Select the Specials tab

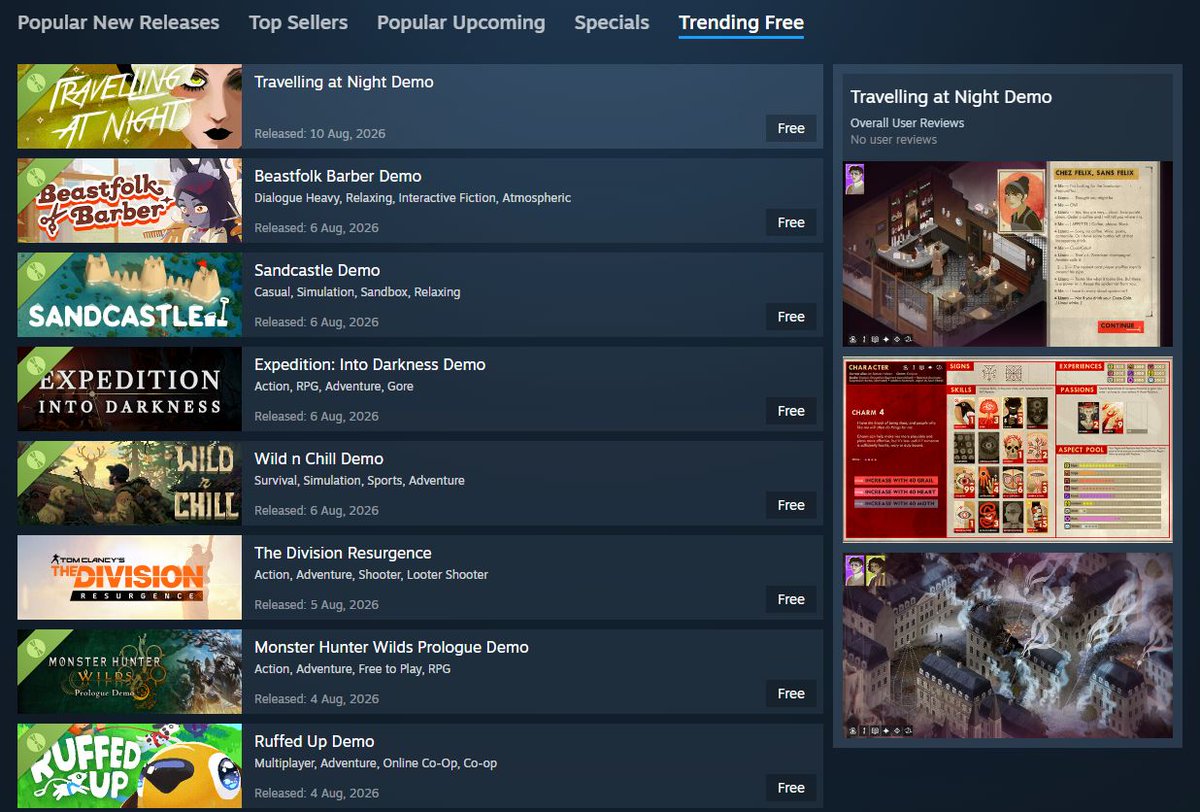point(612,22)
